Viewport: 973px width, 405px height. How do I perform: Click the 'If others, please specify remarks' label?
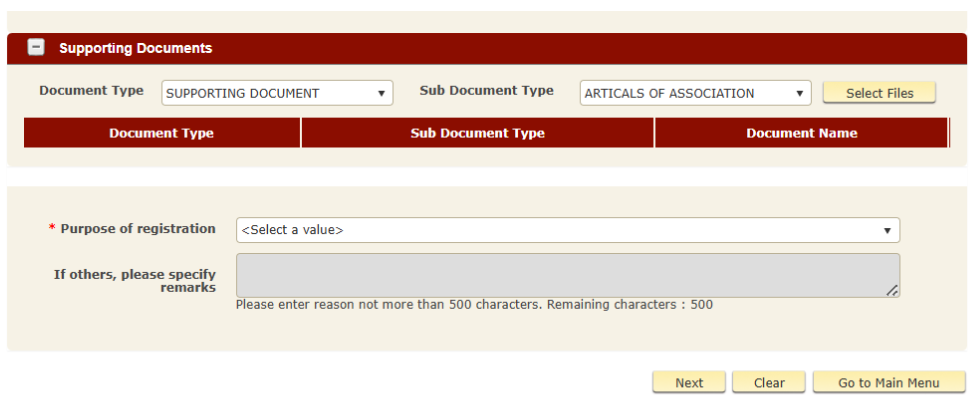pos(135,280)
